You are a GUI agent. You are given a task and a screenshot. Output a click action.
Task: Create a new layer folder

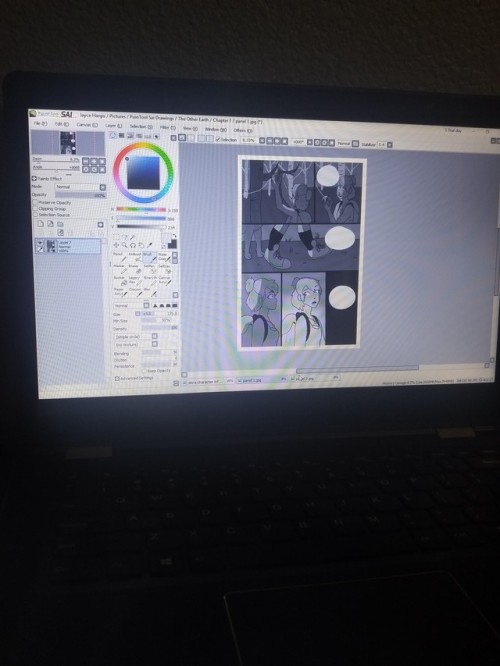[x=60, y=224]
